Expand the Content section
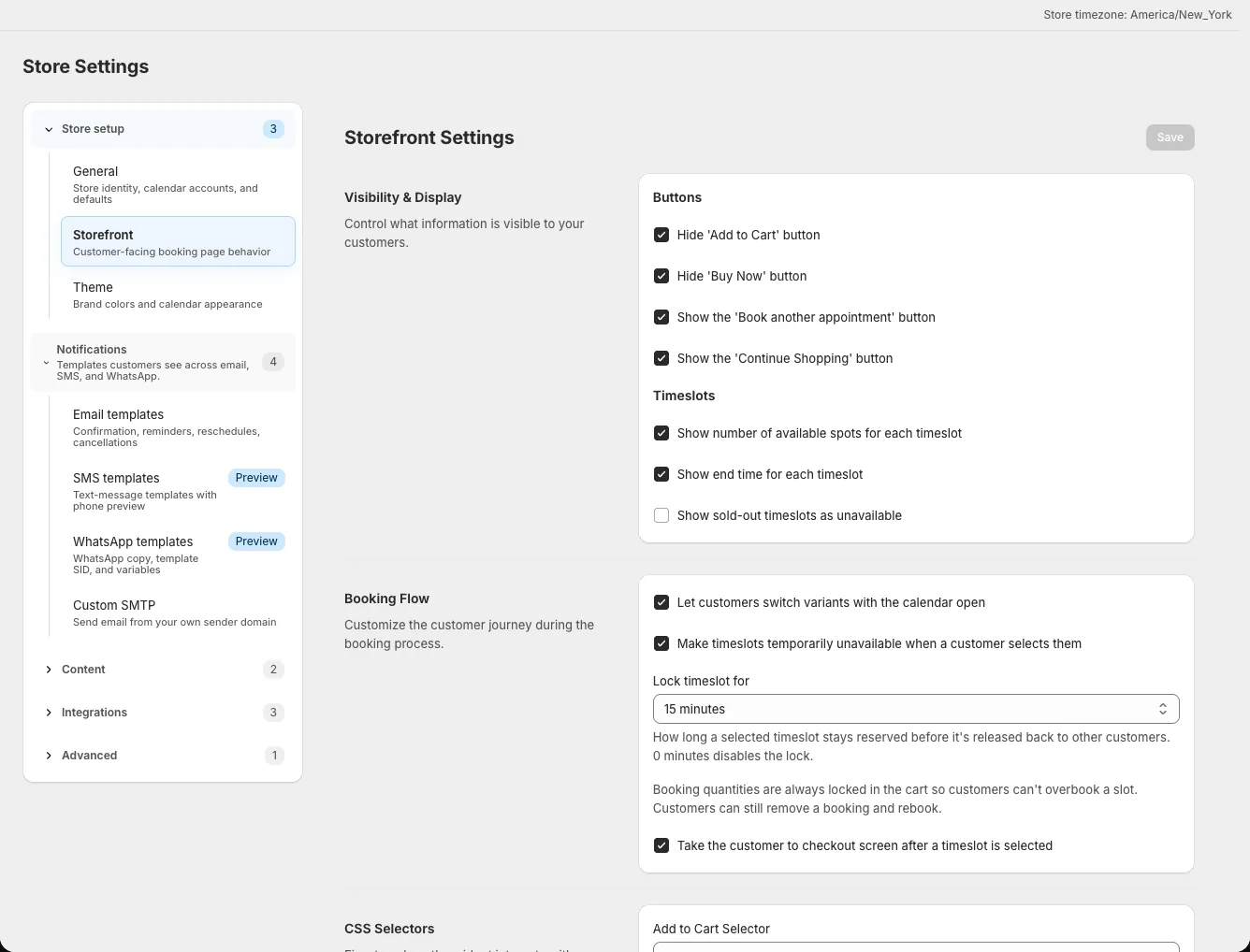This screenshot has height=952, width=1250. point(163,670)
